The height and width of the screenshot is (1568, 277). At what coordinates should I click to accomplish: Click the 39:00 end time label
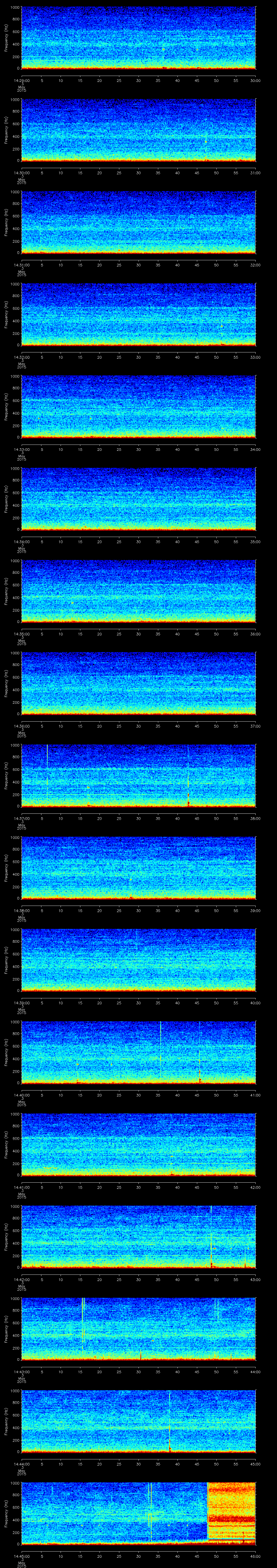256,910
